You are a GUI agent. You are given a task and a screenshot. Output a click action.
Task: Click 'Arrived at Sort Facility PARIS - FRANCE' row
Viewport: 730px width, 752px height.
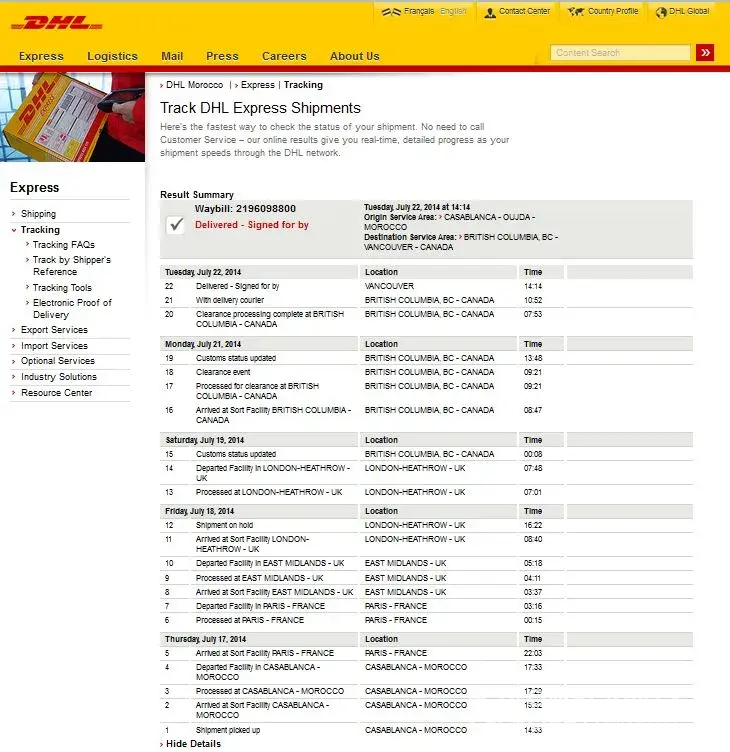point(265,653)
